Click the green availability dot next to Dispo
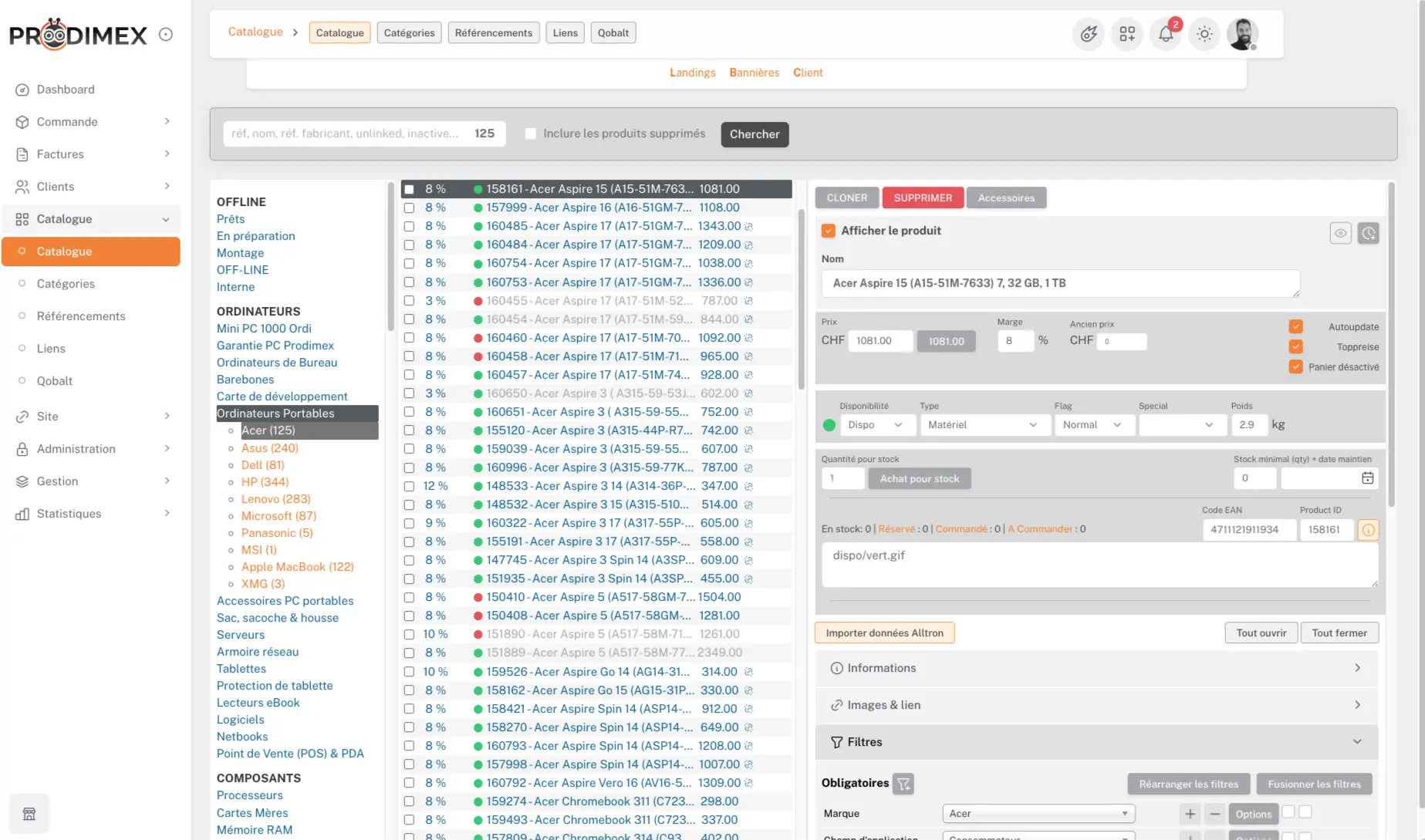The image size is (1425, 840). [829, 425]
